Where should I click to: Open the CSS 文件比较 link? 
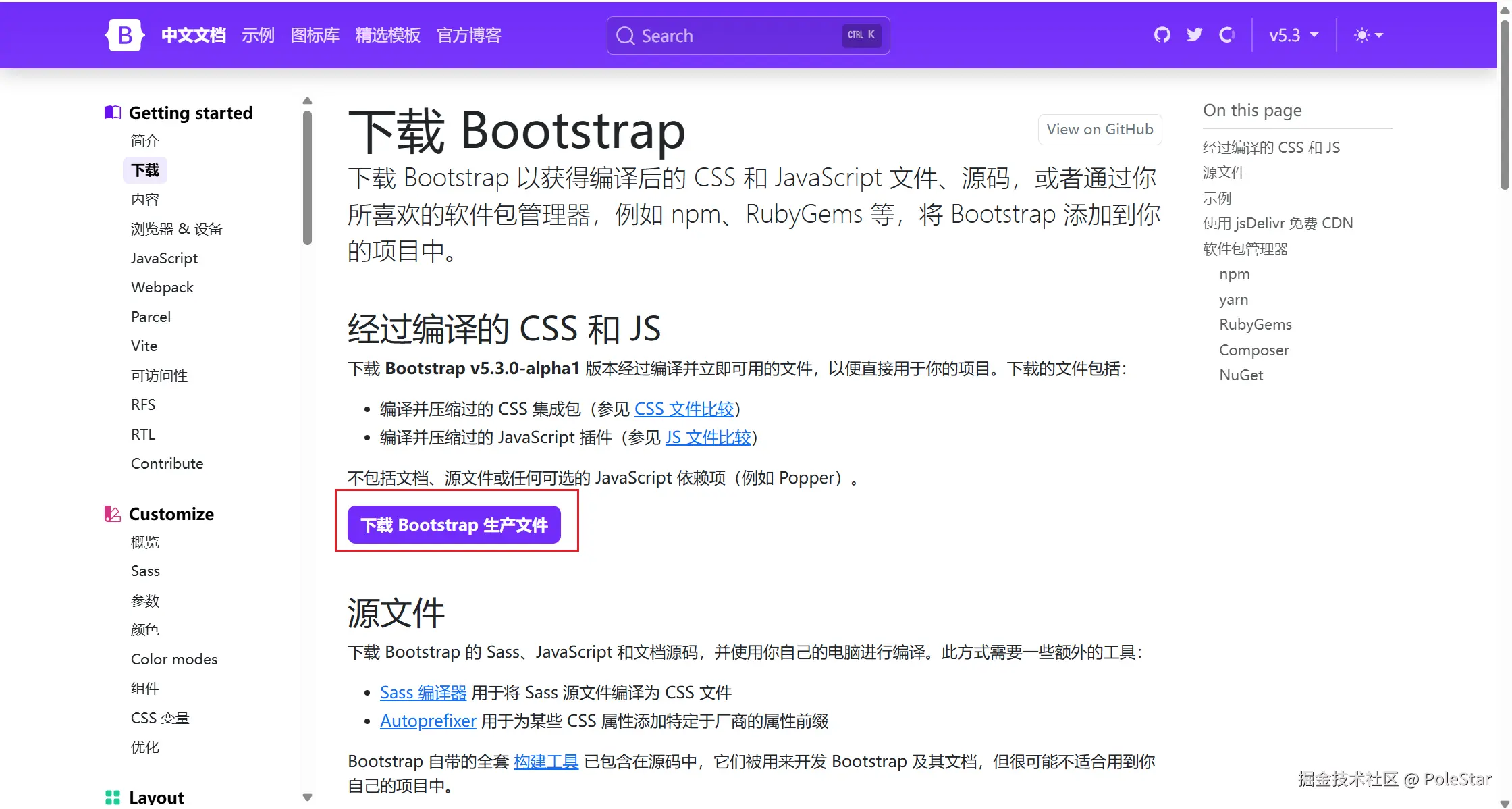[684, 409]
